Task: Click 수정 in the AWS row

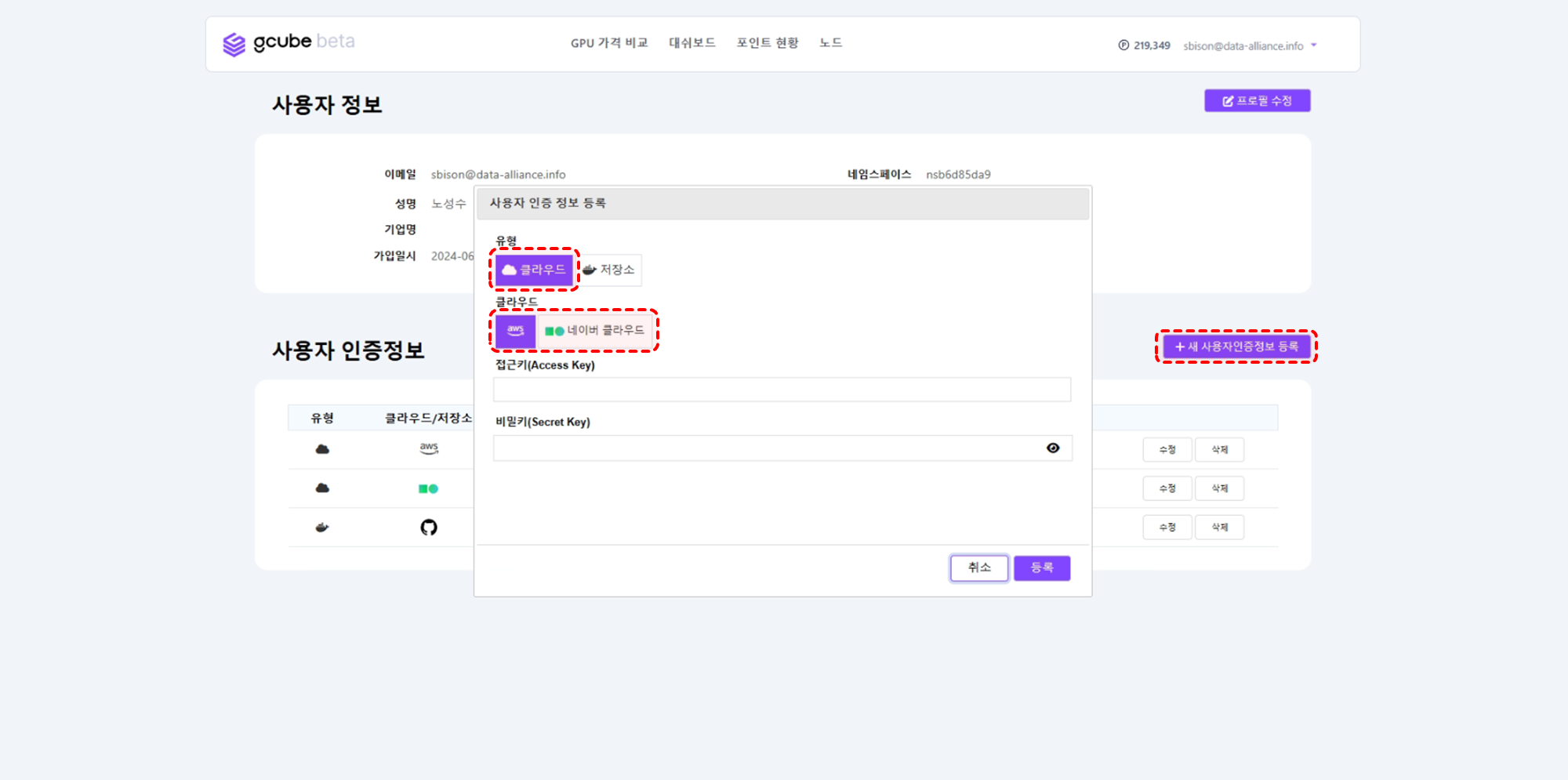Action: point(1167,450)
